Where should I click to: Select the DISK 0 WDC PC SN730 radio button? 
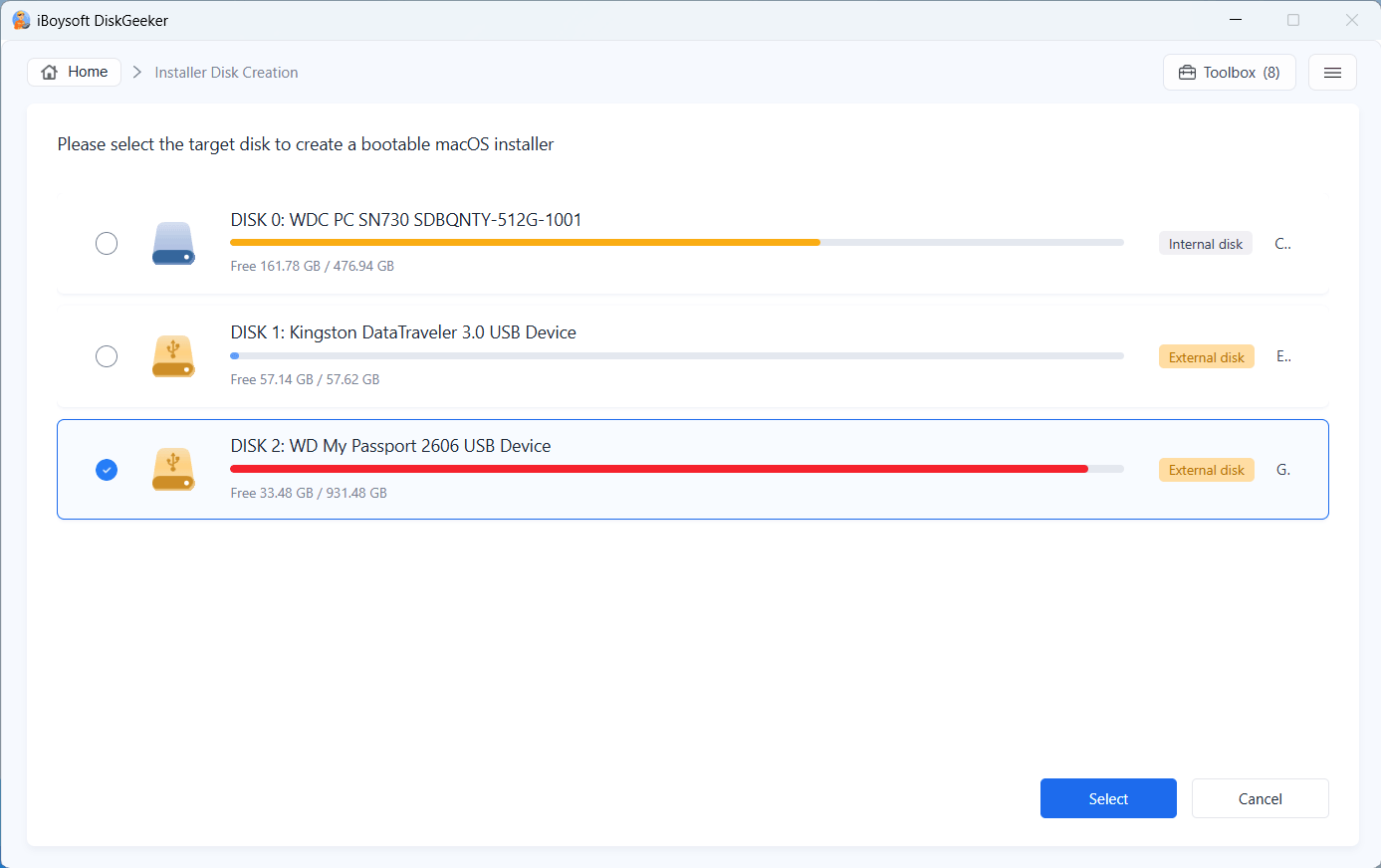pos(107,243)
